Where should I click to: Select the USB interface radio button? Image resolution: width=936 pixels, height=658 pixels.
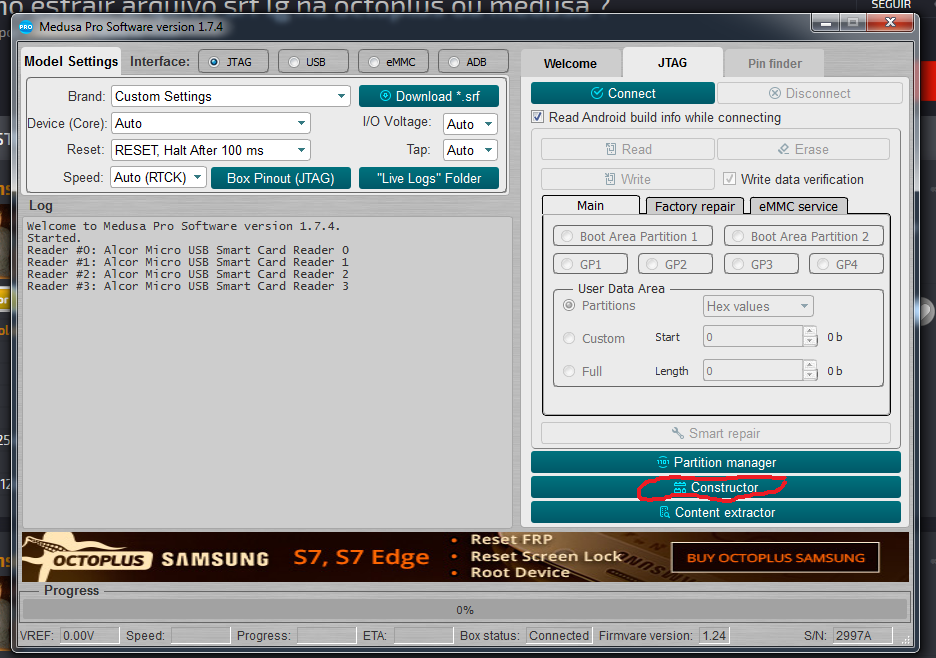tap(294, 62)
